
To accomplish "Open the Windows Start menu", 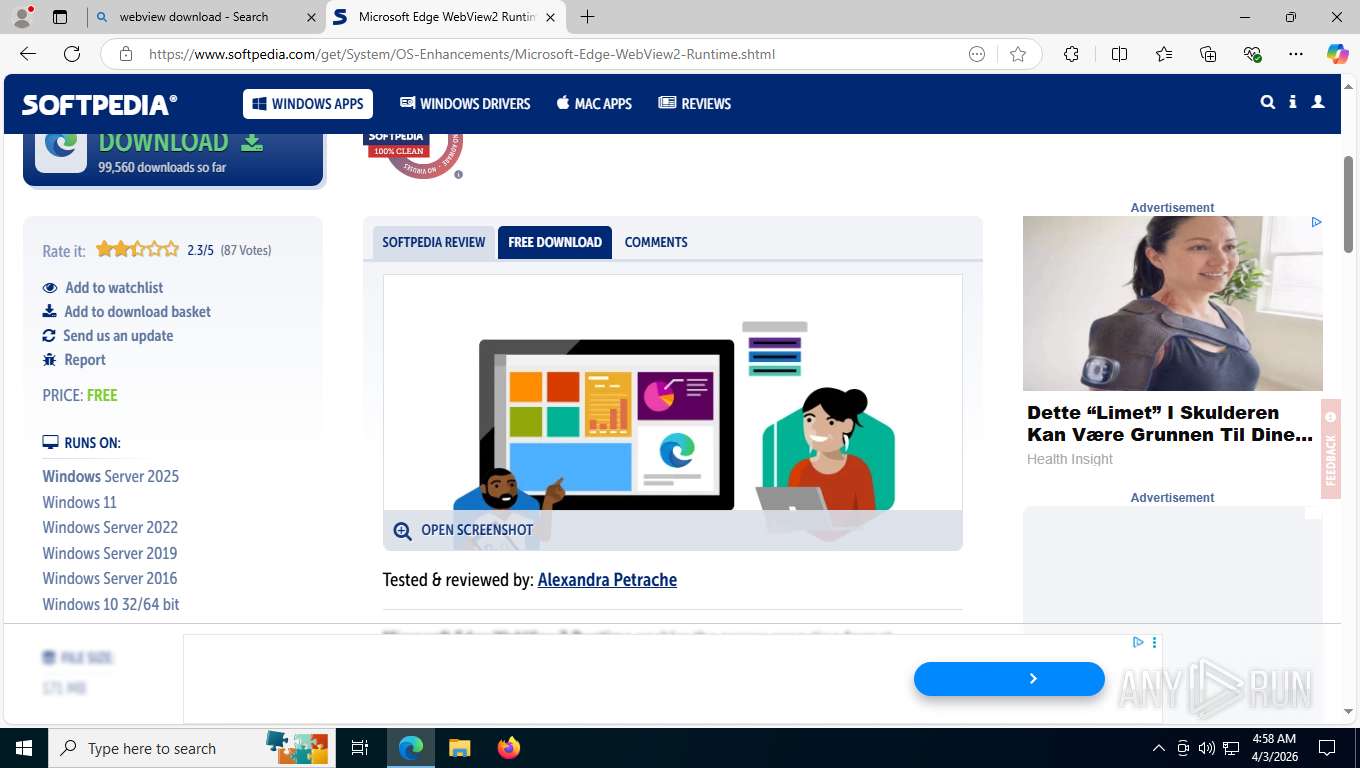I will (x=23, y=748).
